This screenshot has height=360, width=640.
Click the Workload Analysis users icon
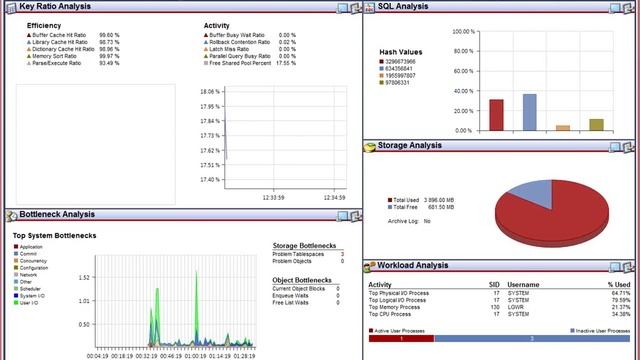click(370, 267)
